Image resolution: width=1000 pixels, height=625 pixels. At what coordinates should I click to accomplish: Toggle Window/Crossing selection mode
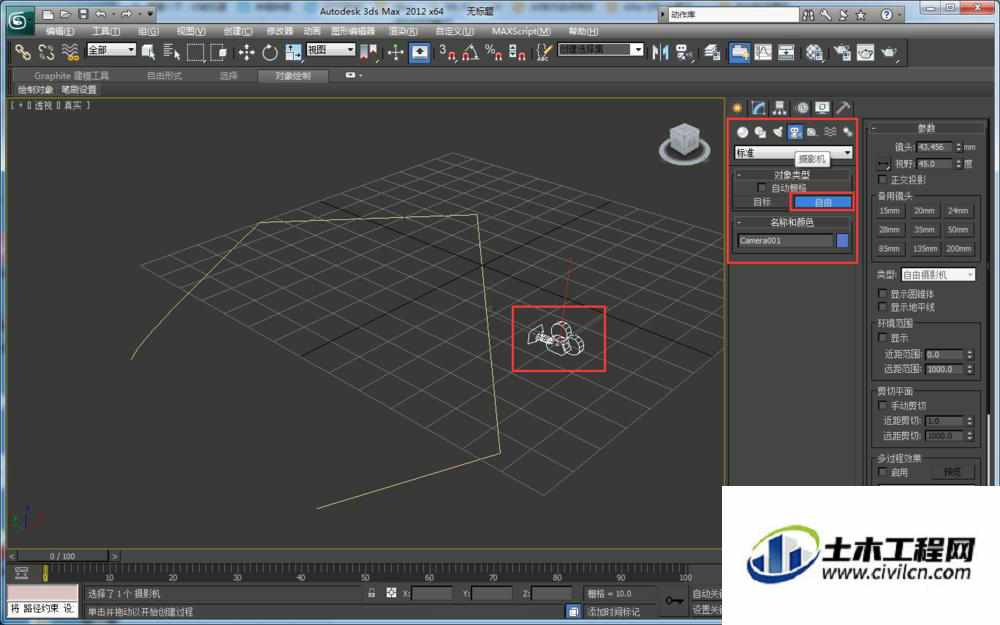tap(218, 52)
